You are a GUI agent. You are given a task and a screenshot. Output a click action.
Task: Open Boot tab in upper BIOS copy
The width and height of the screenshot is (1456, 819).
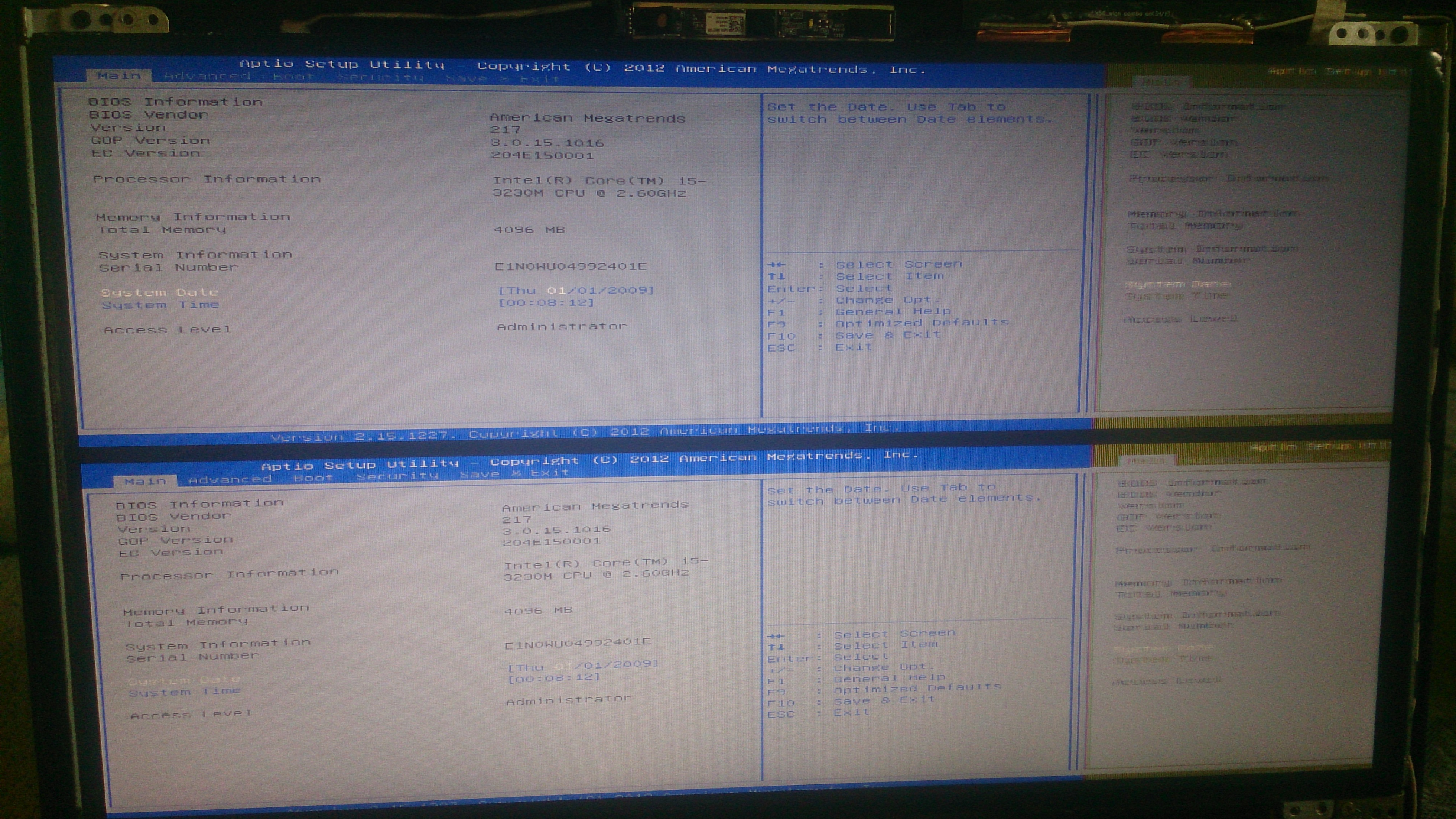pos(293,76)
